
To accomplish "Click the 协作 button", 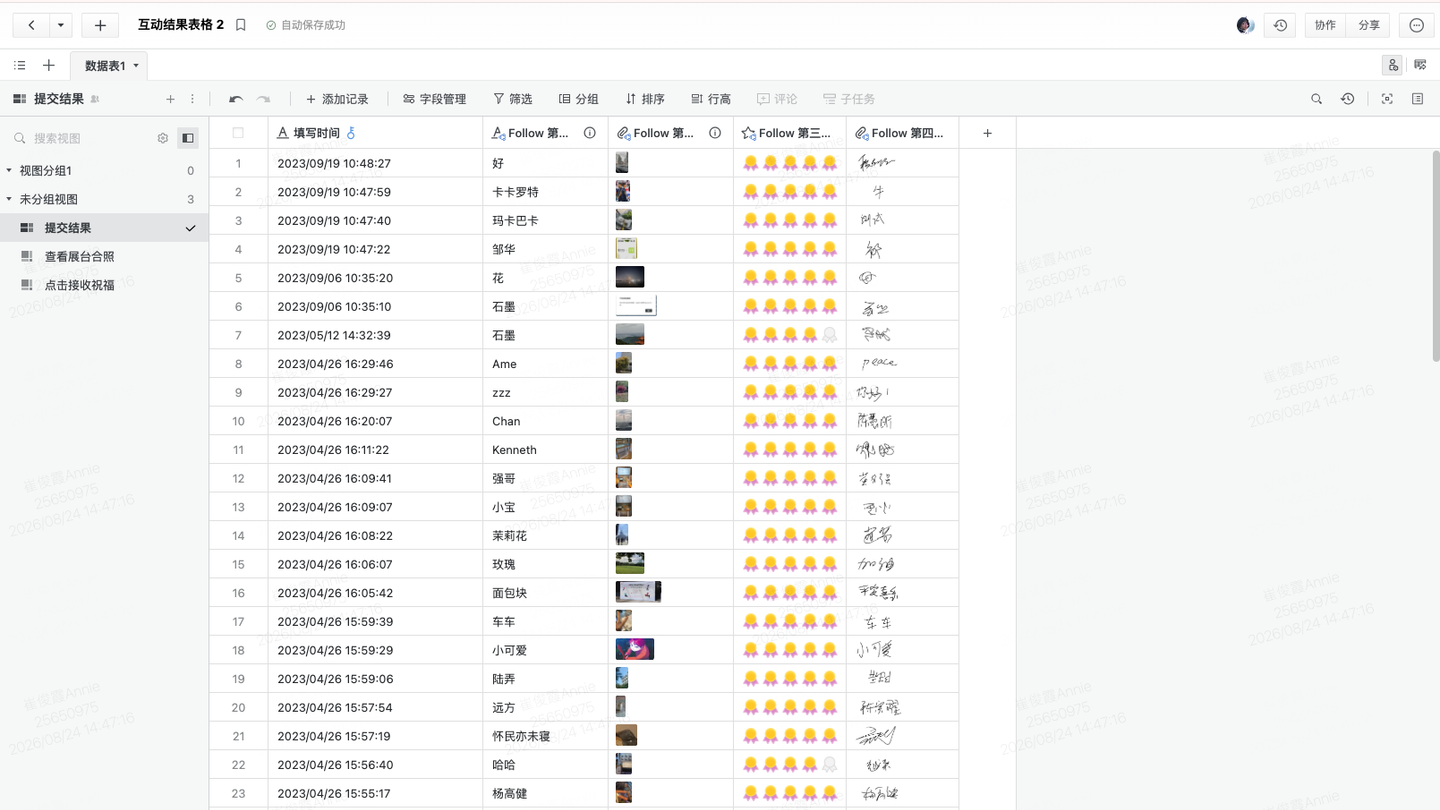I will point(1325,25).
